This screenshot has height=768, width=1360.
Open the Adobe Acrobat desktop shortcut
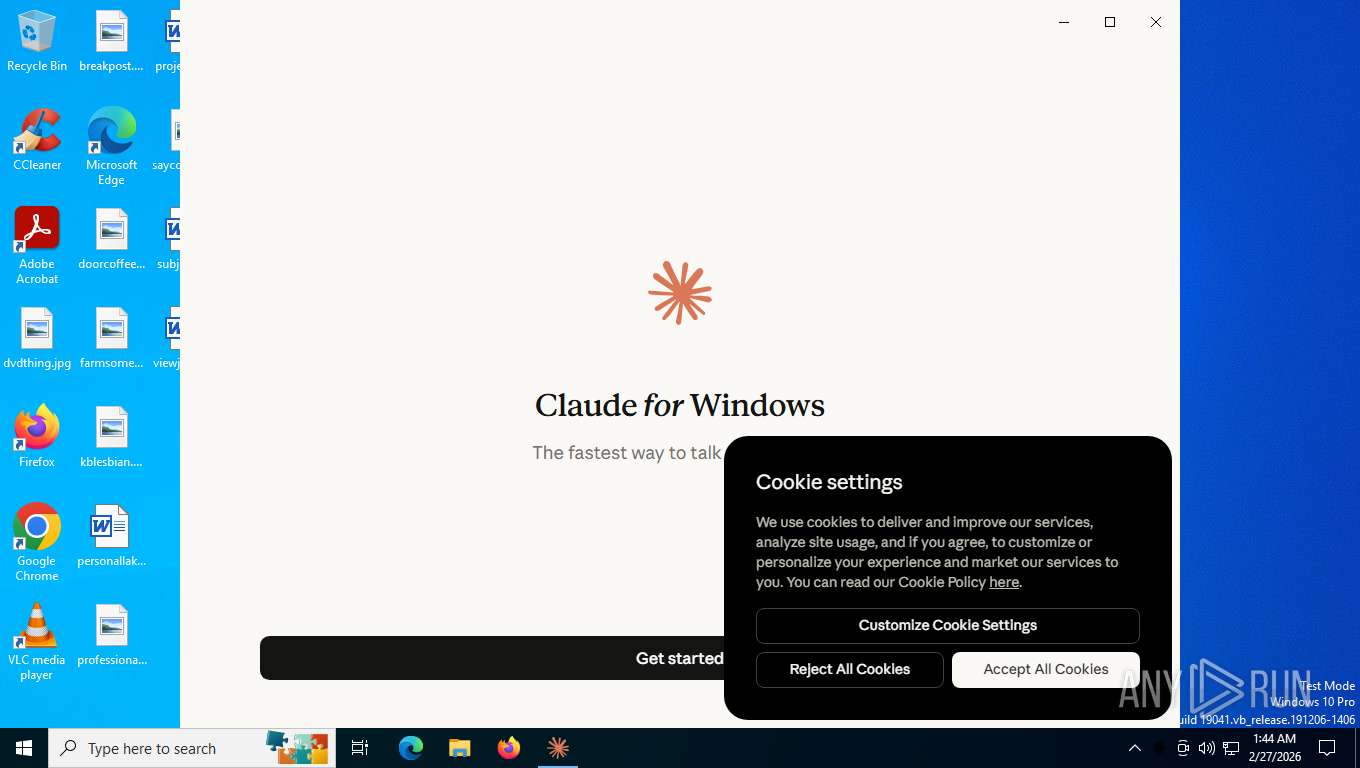pos(37,246)
